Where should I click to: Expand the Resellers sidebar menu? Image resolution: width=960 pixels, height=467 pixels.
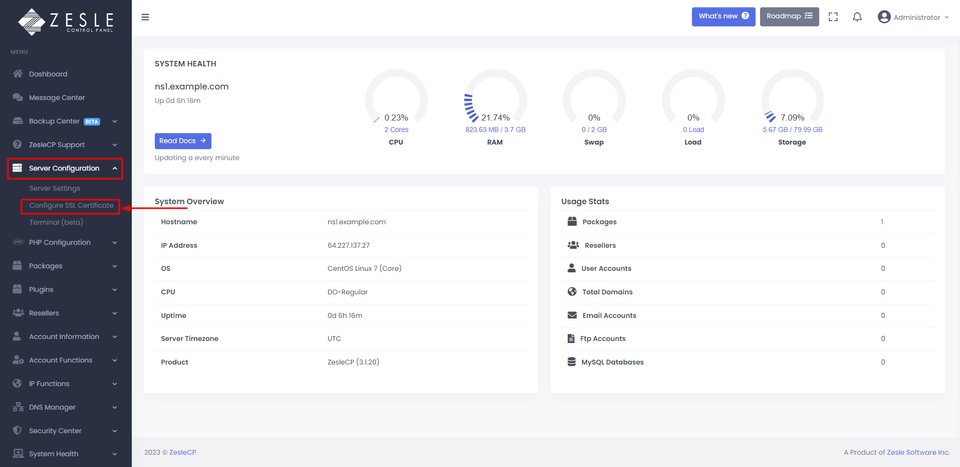pos(65,313)
